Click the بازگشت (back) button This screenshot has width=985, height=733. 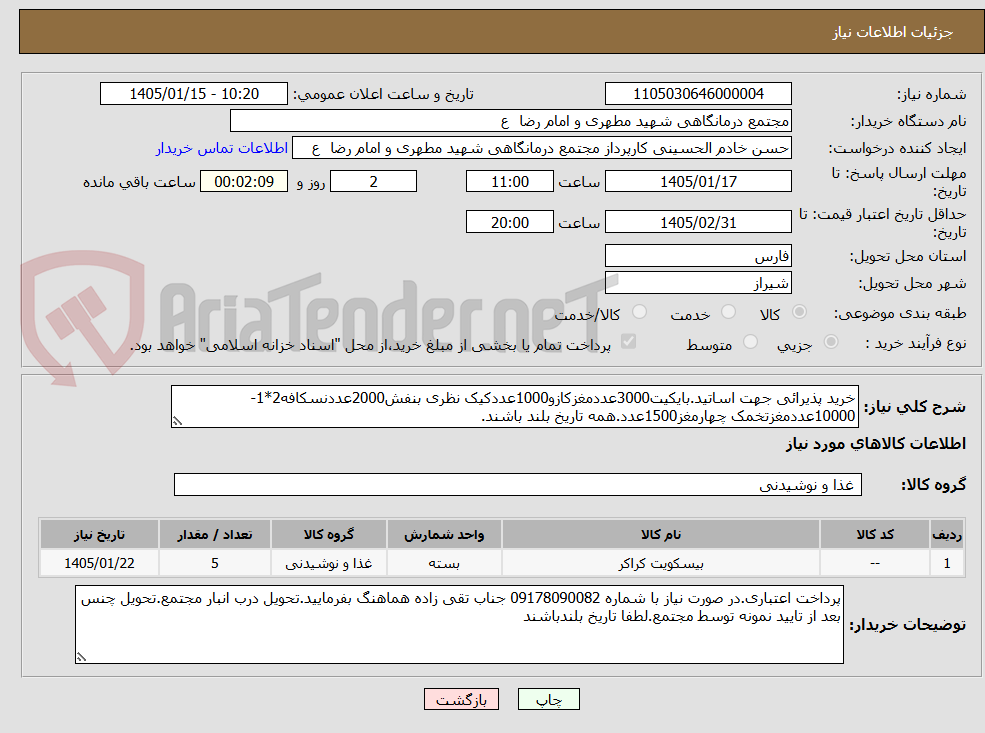pos(461,699)
